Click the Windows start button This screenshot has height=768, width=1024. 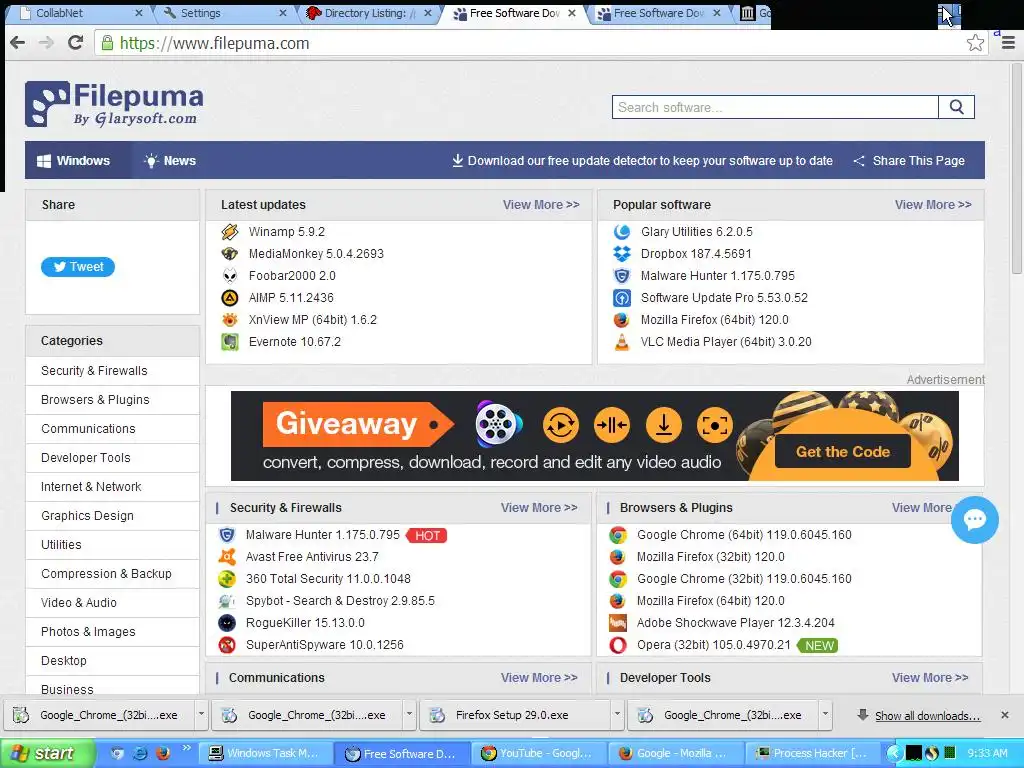click(x=46, y=753)
